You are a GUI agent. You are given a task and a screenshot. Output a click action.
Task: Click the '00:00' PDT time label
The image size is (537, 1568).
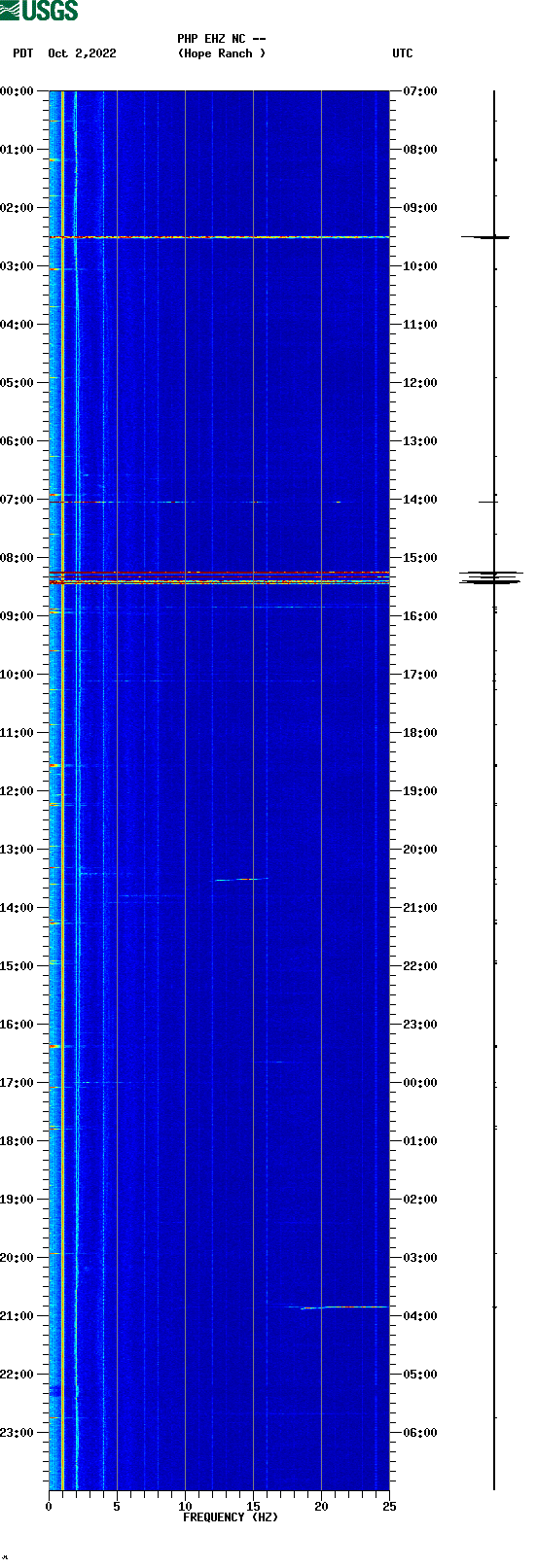click(18, 91)
